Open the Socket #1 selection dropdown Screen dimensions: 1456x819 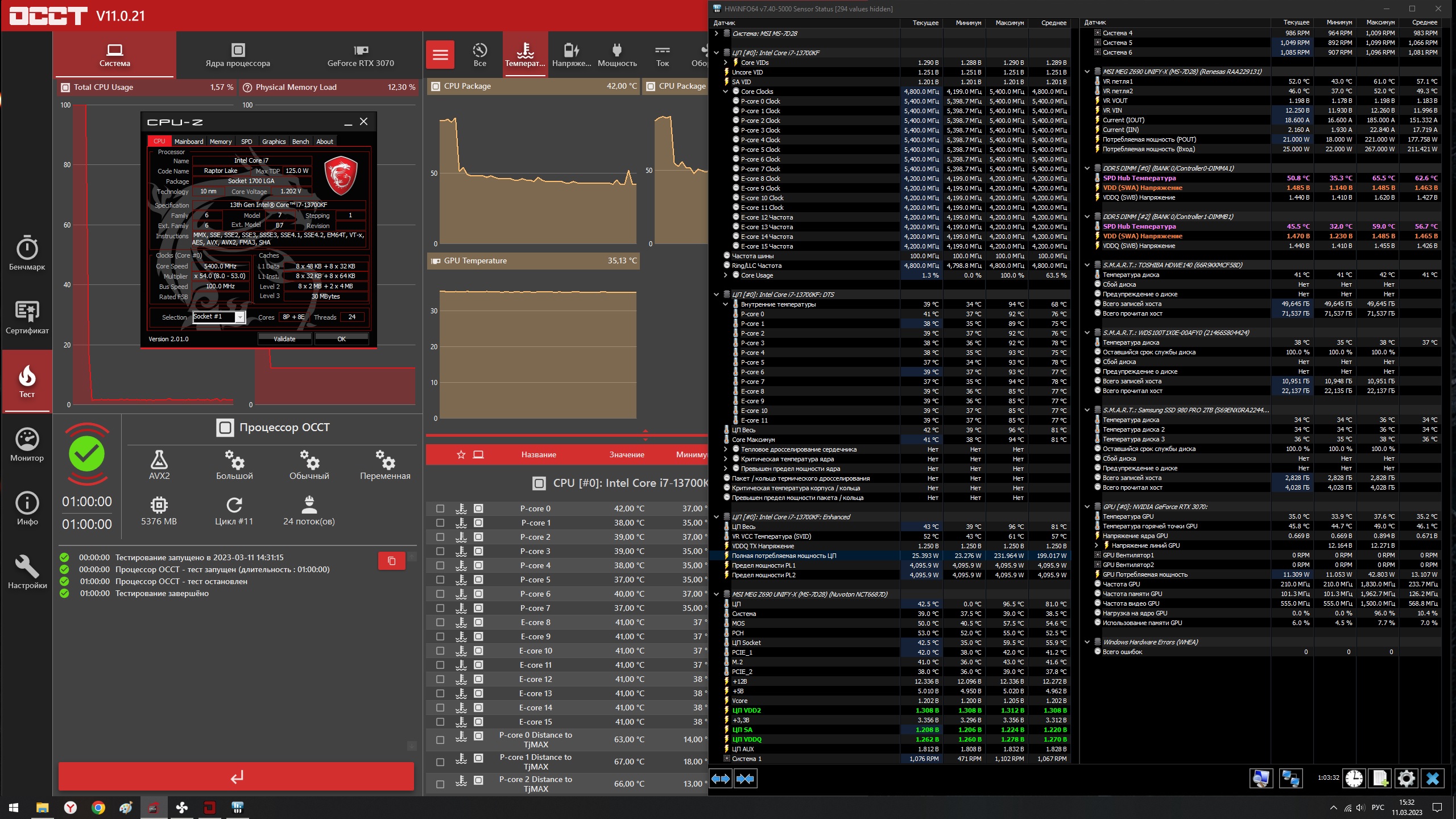240,317
